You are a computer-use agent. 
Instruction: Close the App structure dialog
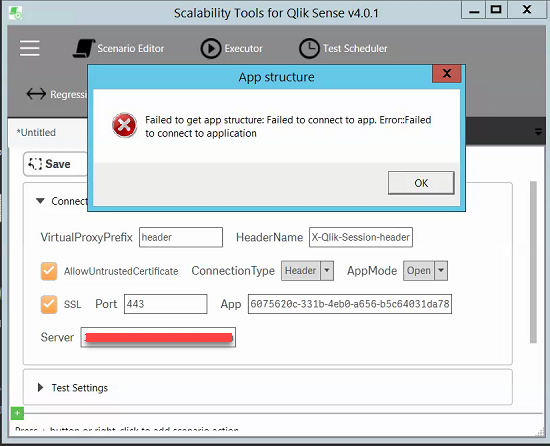[x=446, y=74]
